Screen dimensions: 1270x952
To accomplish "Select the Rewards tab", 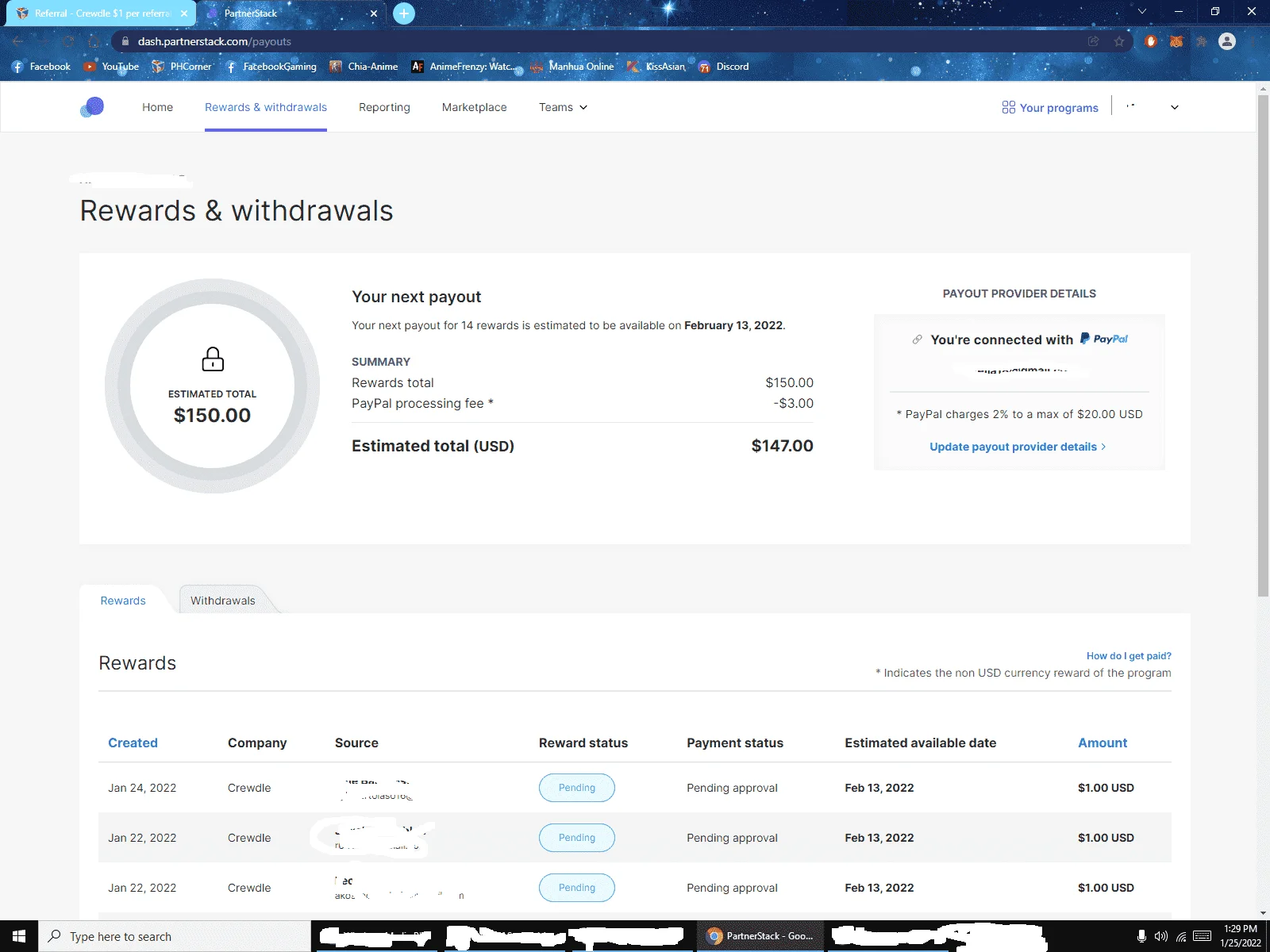I will [123, 601].
